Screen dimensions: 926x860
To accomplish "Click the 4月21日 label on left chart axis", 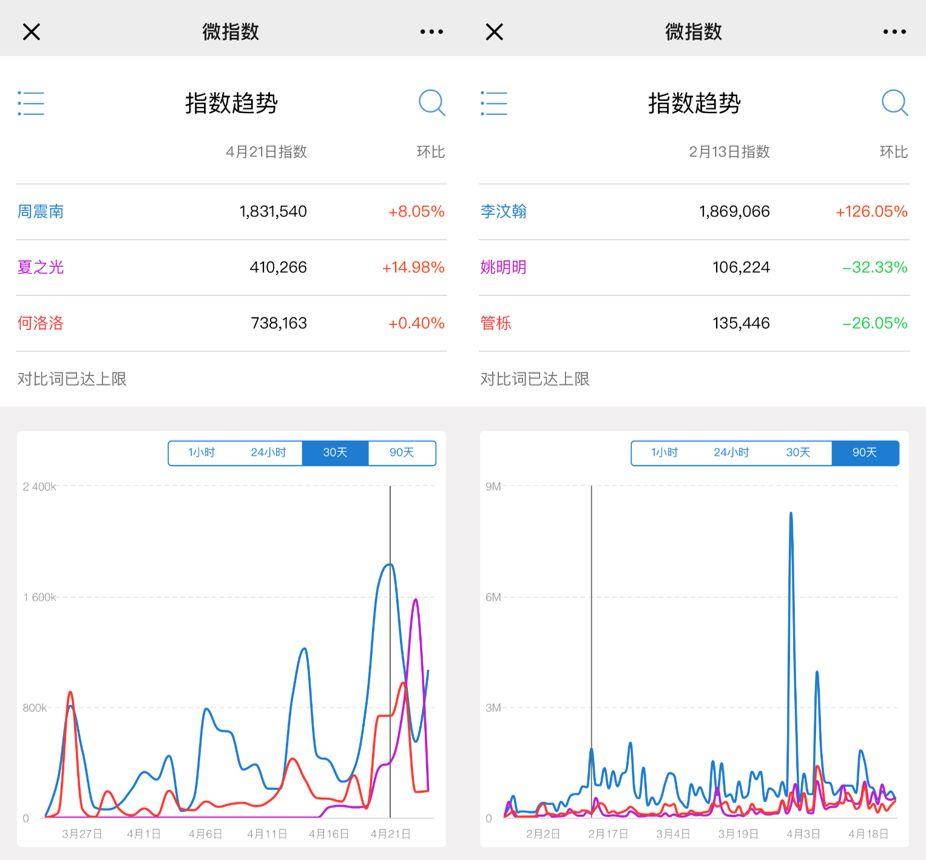I will click(390, 833).
